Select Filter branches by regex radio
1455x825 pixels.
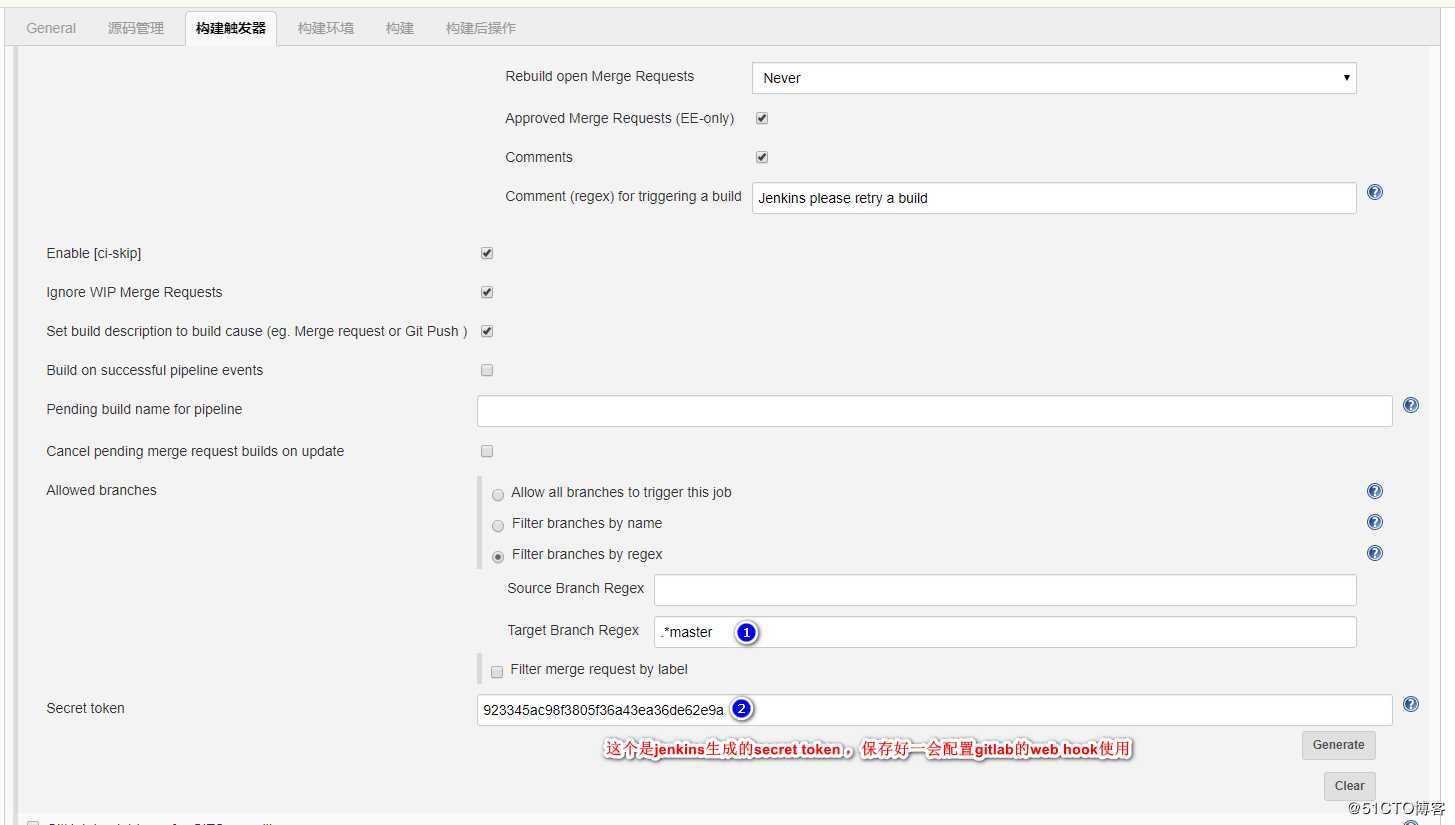498,557
